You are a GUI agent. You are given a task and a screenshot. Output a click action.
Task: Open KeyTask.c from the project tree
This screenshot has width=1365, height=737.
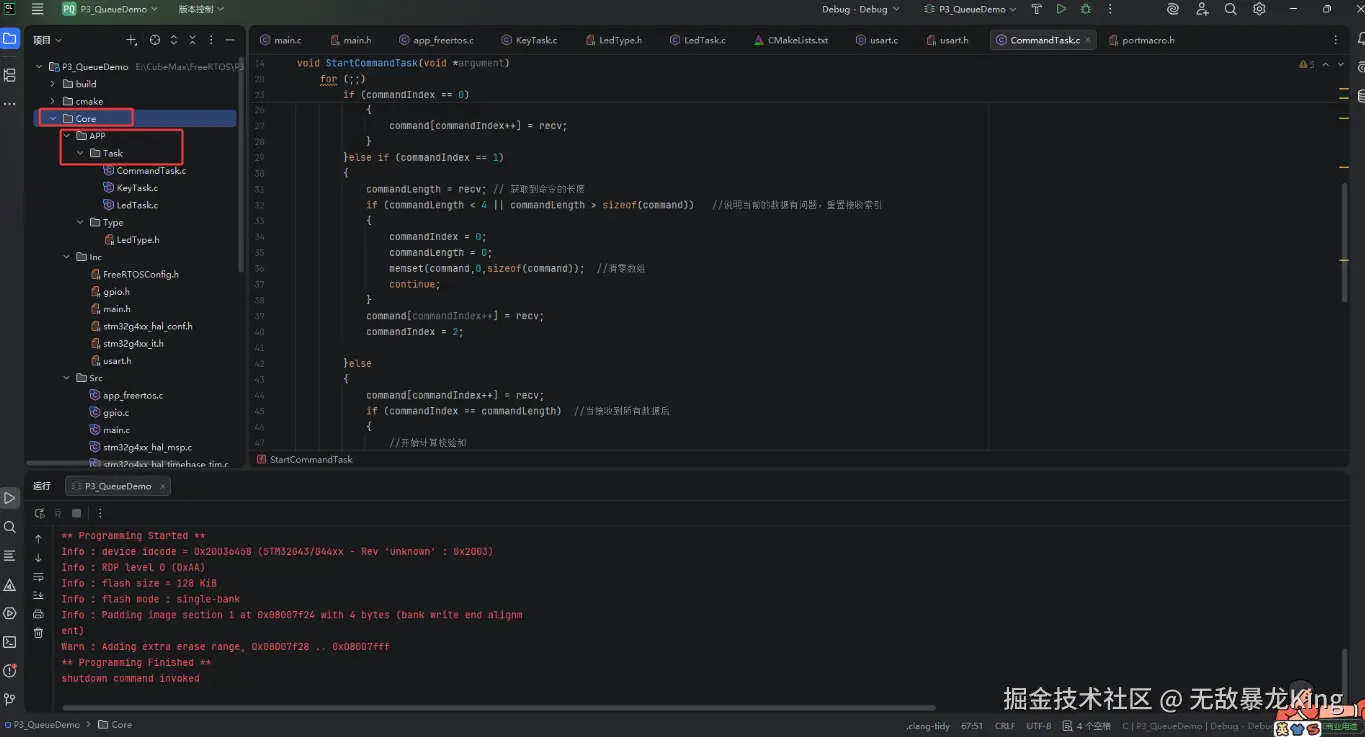[136, 188]
